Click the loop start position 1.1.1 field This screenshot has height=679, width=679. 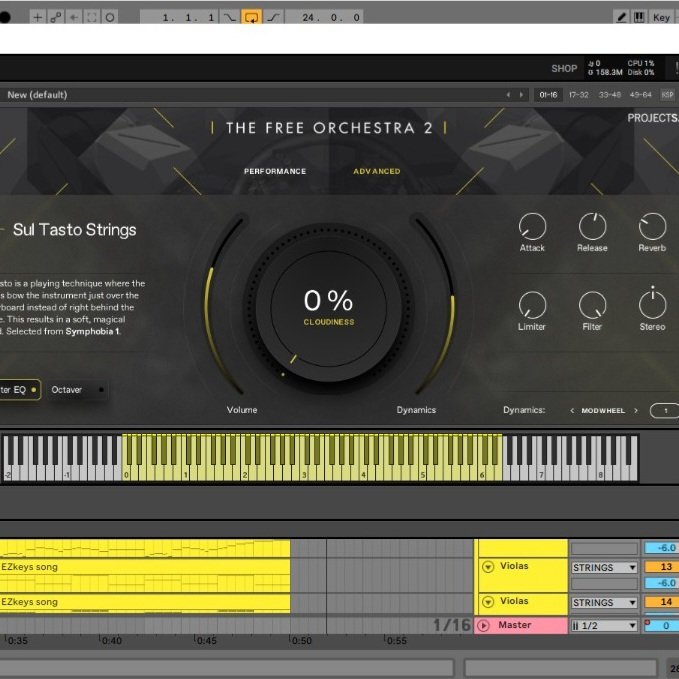tap(180, 17)
